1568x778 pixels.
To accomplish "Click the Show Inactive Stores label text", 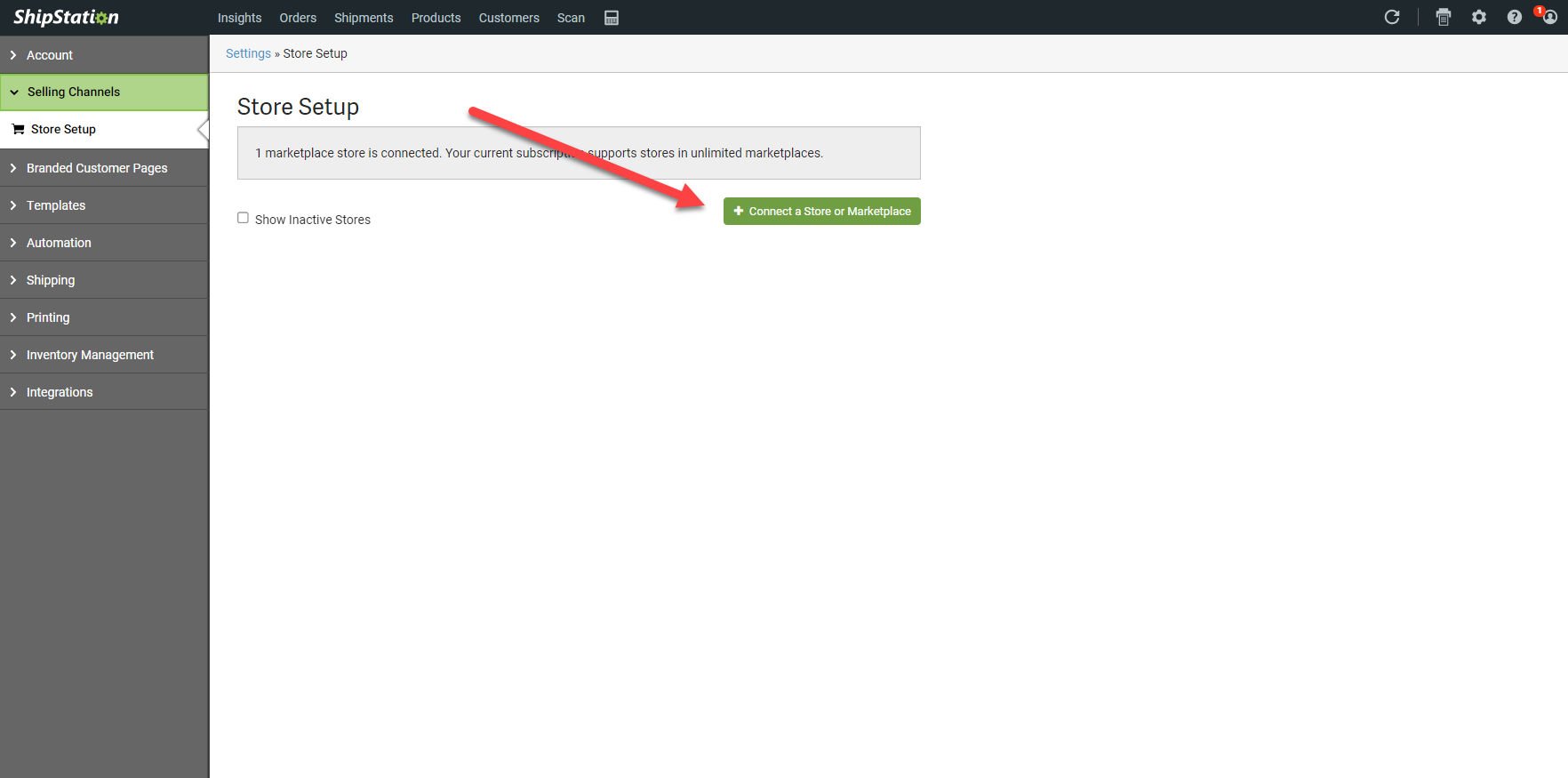I will coord(313,220).
